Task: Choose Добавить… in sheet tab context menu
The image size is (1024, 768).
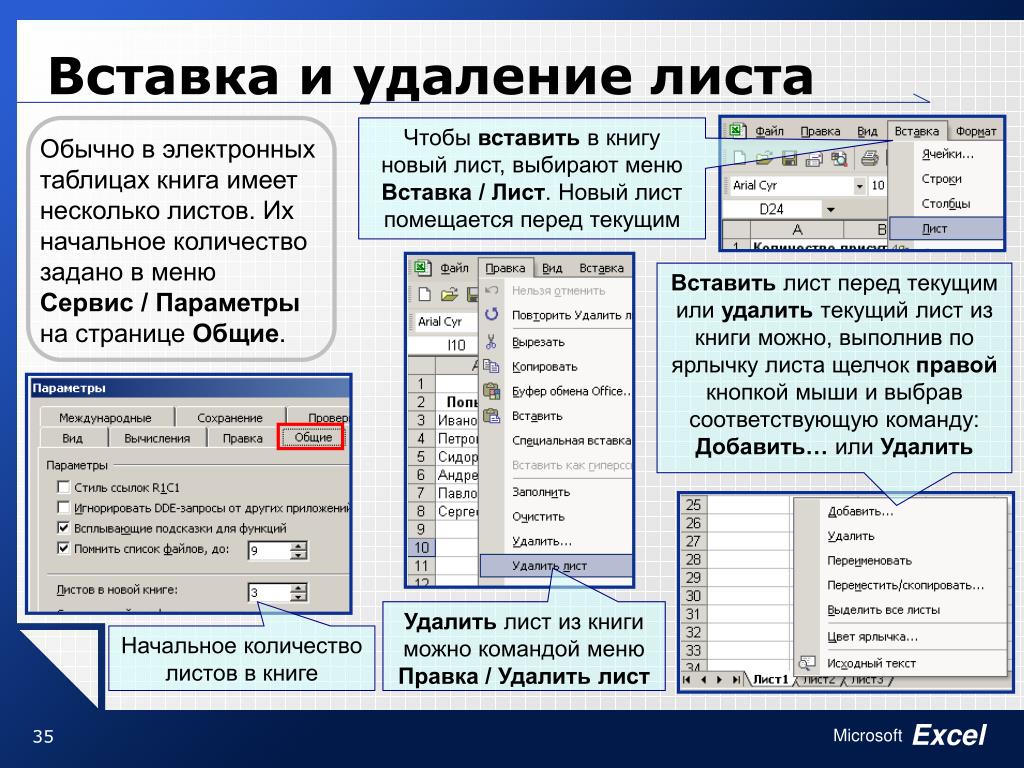Action: [x=900, y=511]
